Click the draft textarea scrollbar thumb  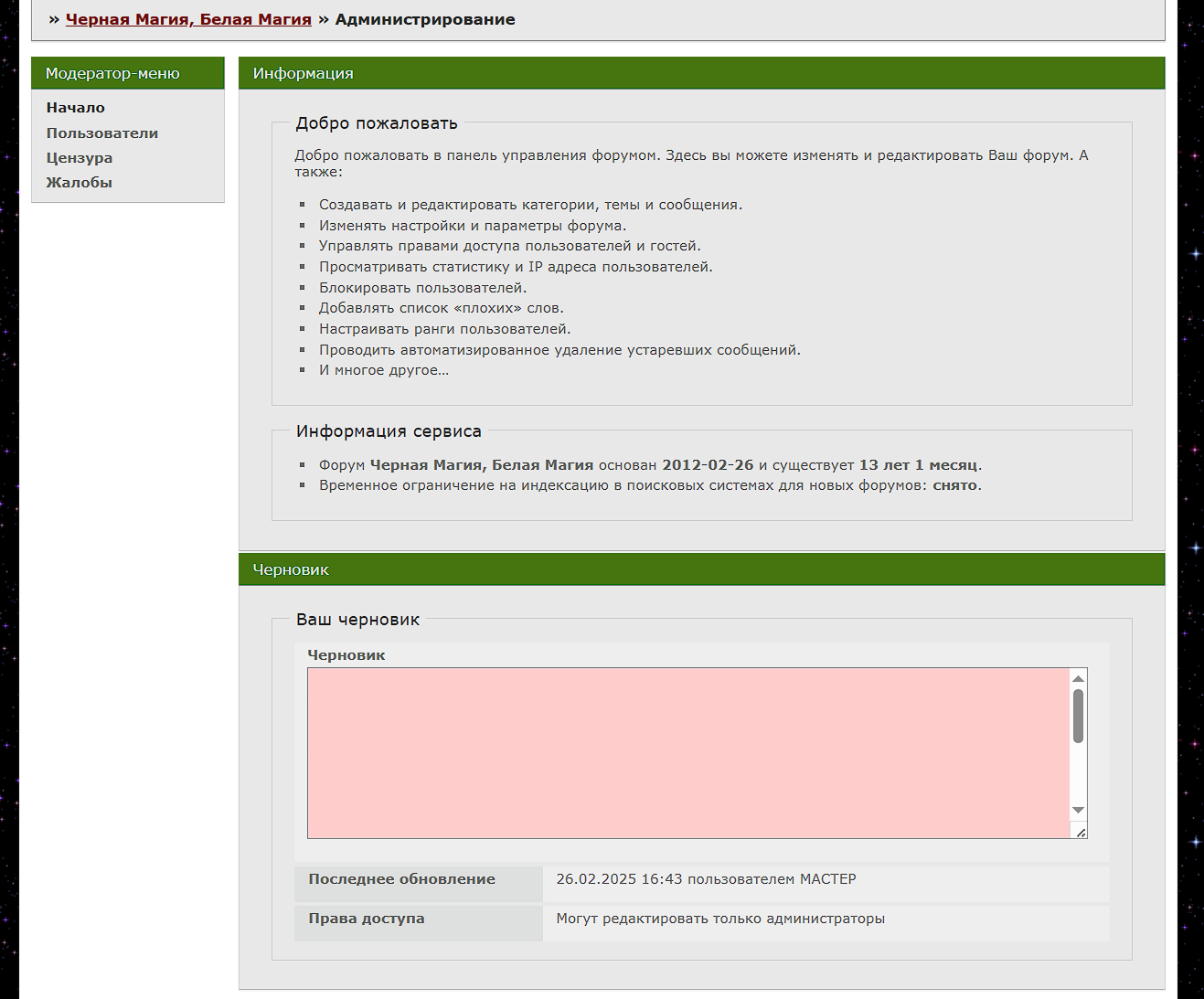(1078, 716)
